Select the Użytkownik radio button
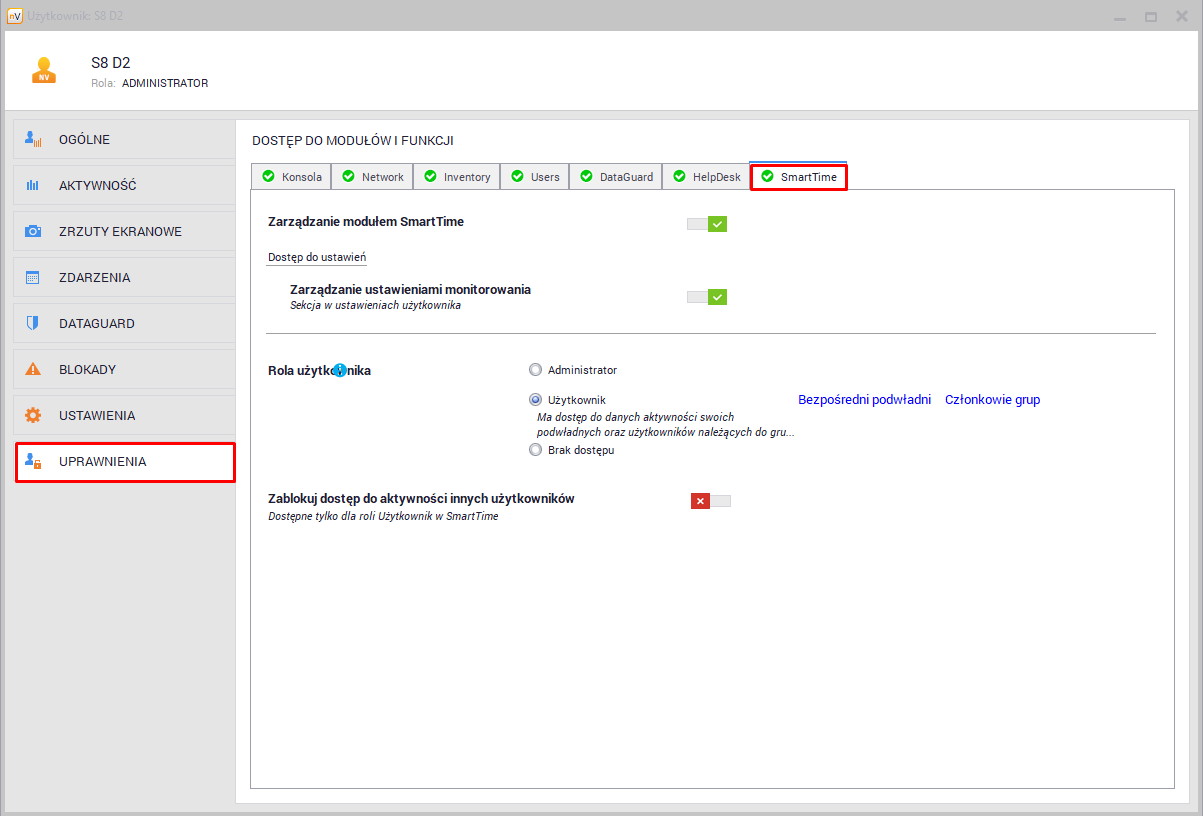Image resolution: width=1203 pixels, height=816 pixels. tap(535, 400)
